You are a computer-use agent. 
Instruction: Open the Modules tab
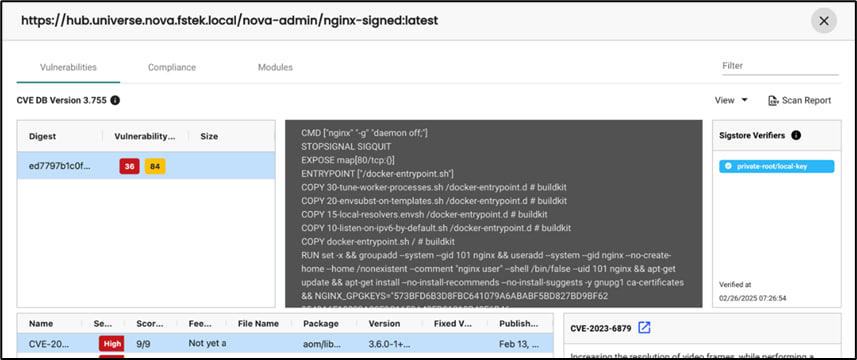pyautogui.click(x=275, y=67)
